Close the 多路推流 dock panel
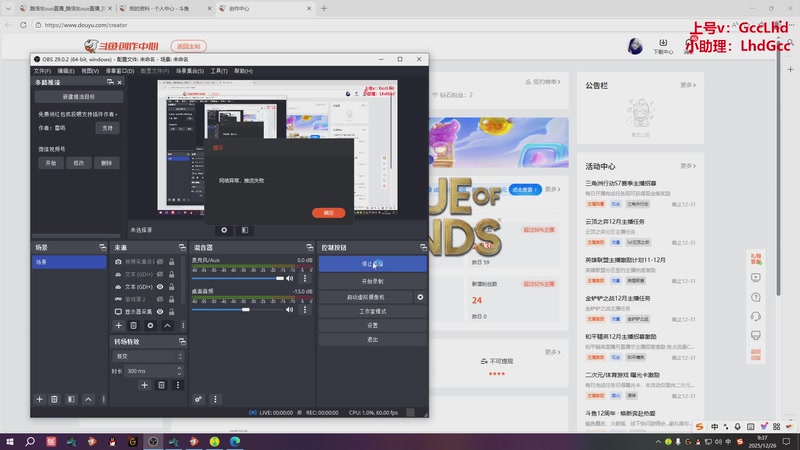Viewport: 800px width, 450px height. click(120, 82)
